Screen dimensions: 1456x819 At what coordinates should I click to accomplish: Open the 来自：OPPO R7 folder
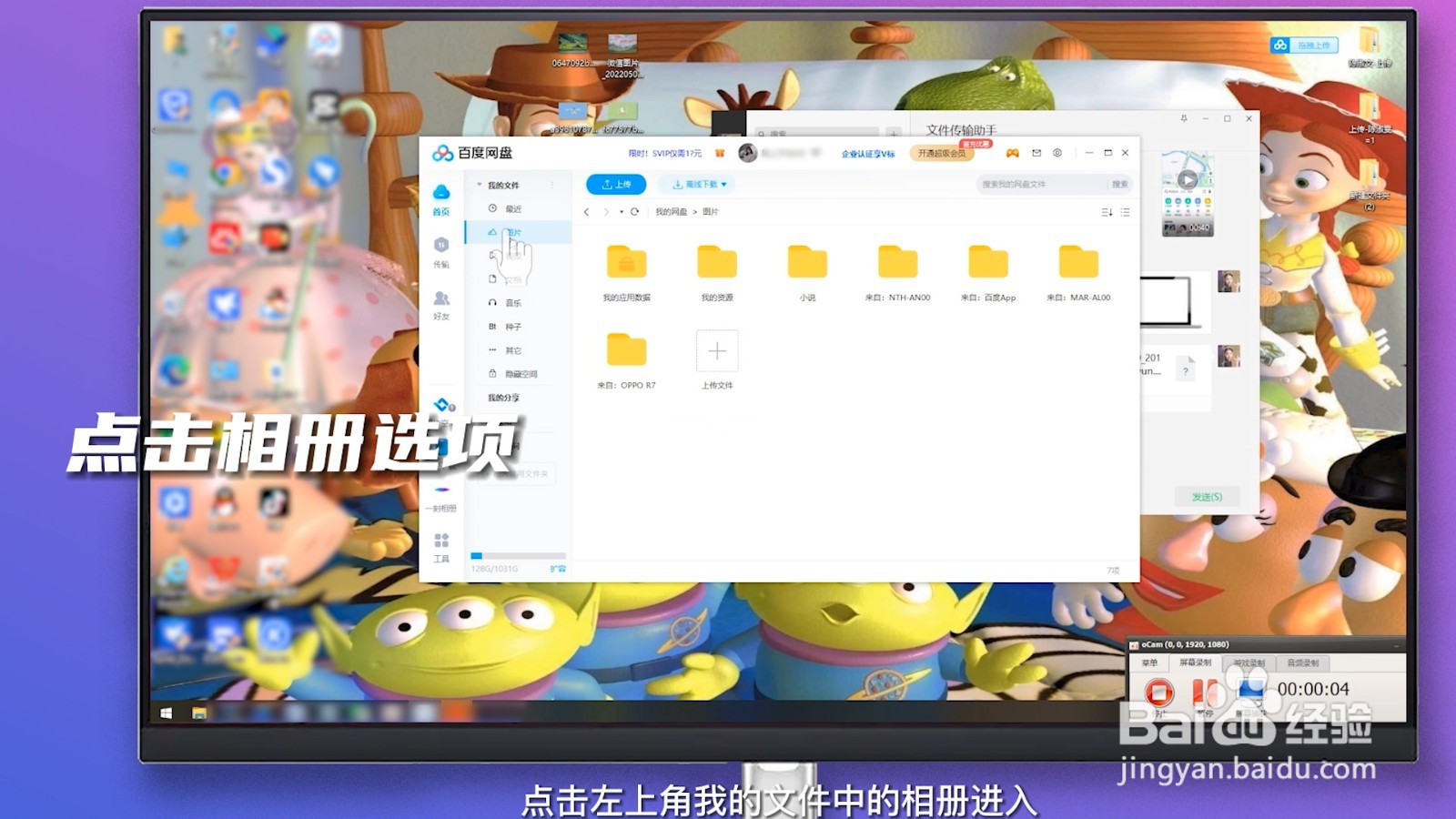pos(626,360)
